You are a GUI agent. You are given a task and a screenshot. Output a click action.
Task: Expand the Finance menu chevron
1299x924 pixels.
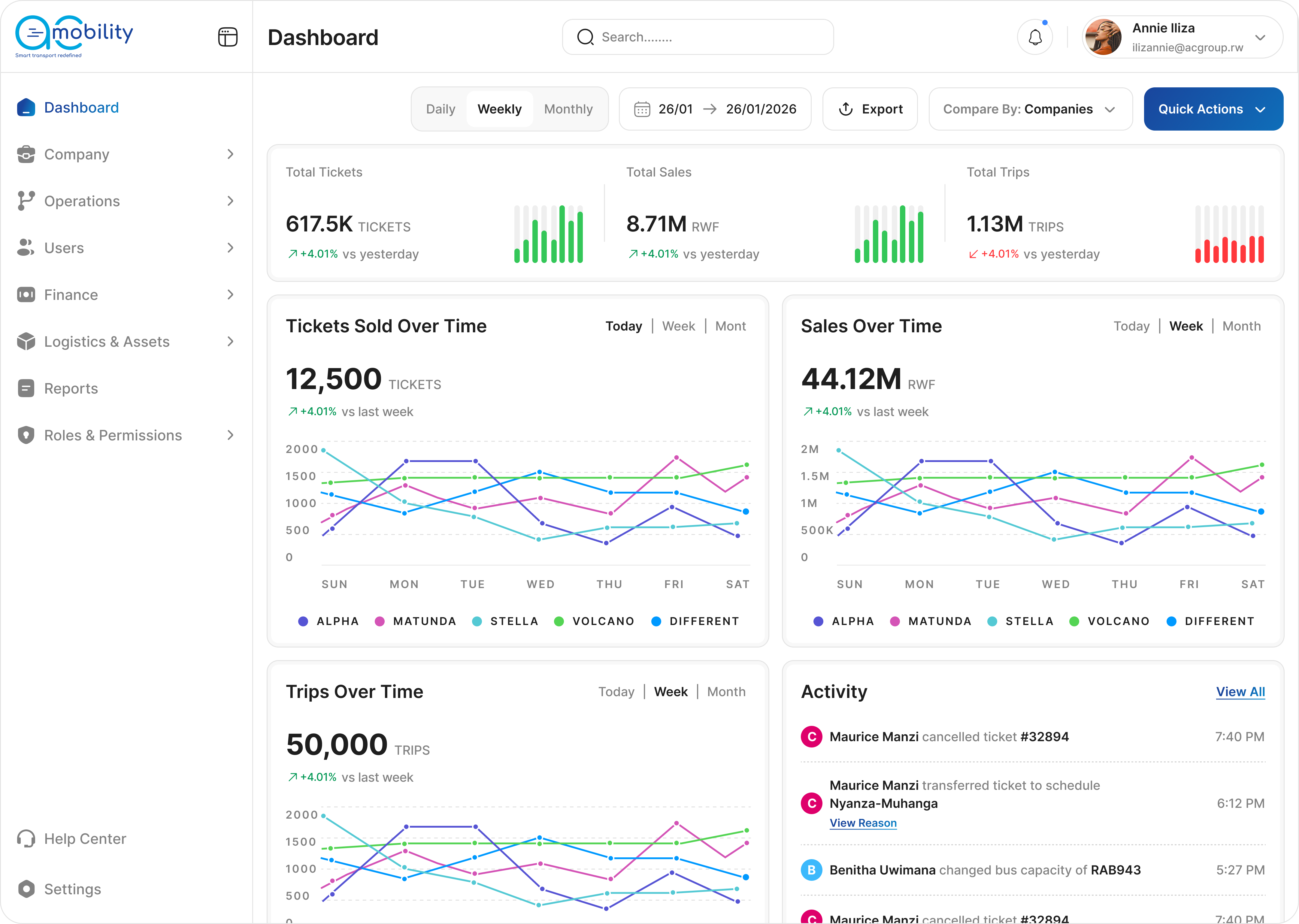[230, 295]
